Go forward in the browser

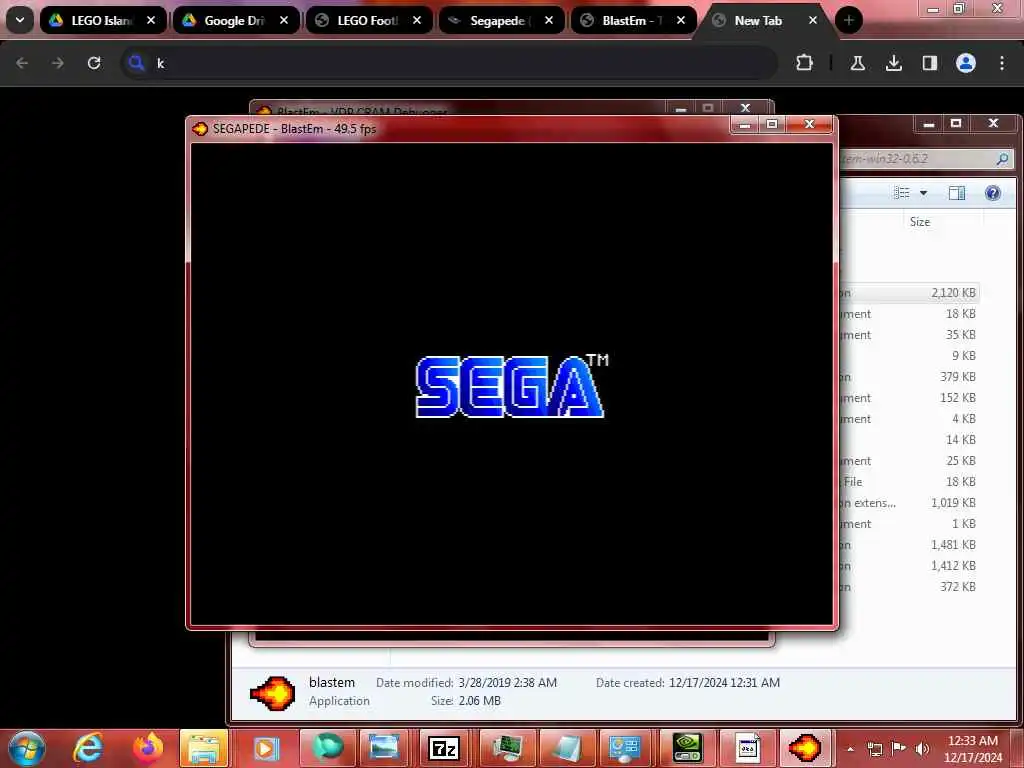(x=58, y=63)
